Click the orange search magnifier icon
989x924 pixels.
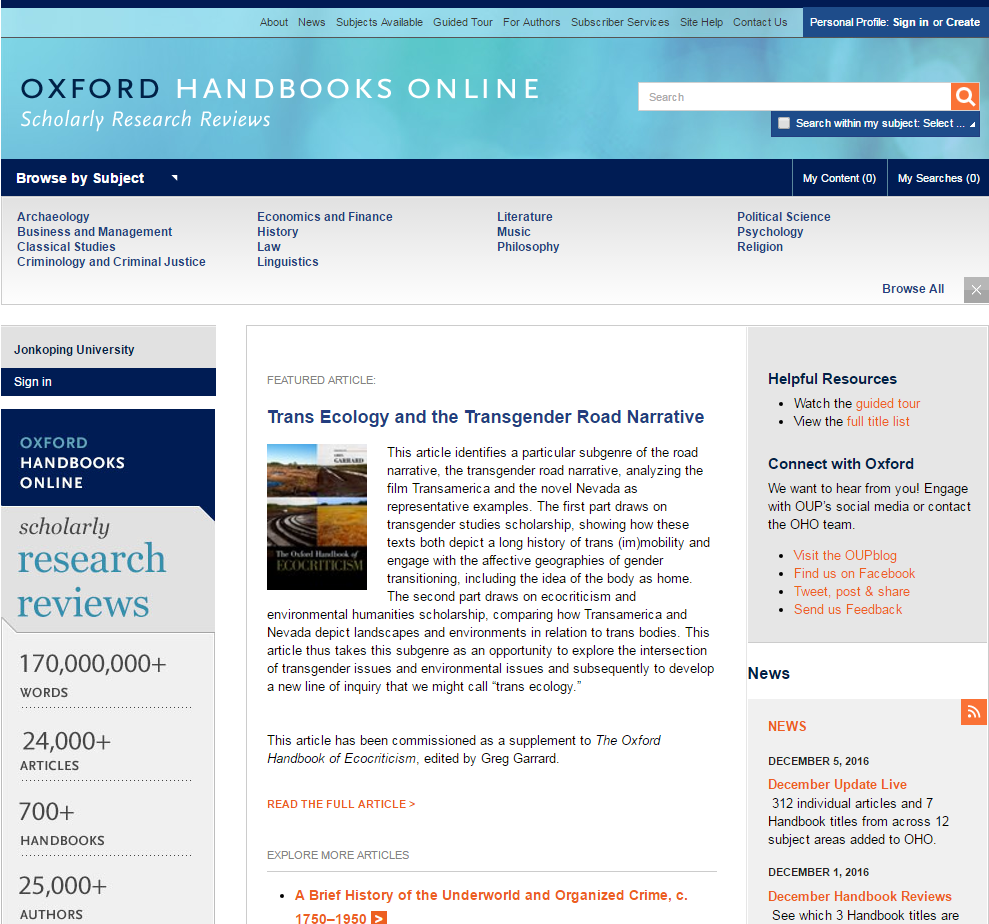click(x=963, y=96)
